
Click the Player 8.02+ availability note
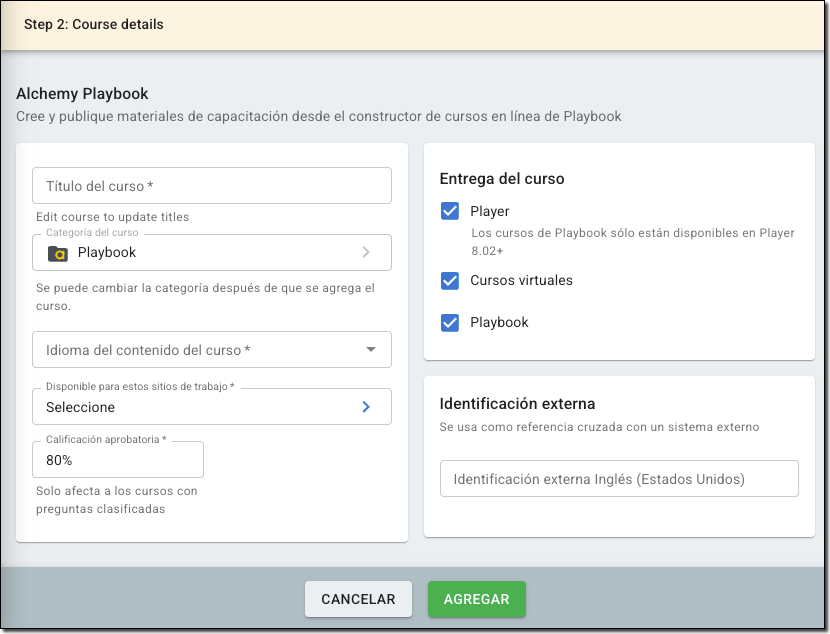(x=632, y=241)
